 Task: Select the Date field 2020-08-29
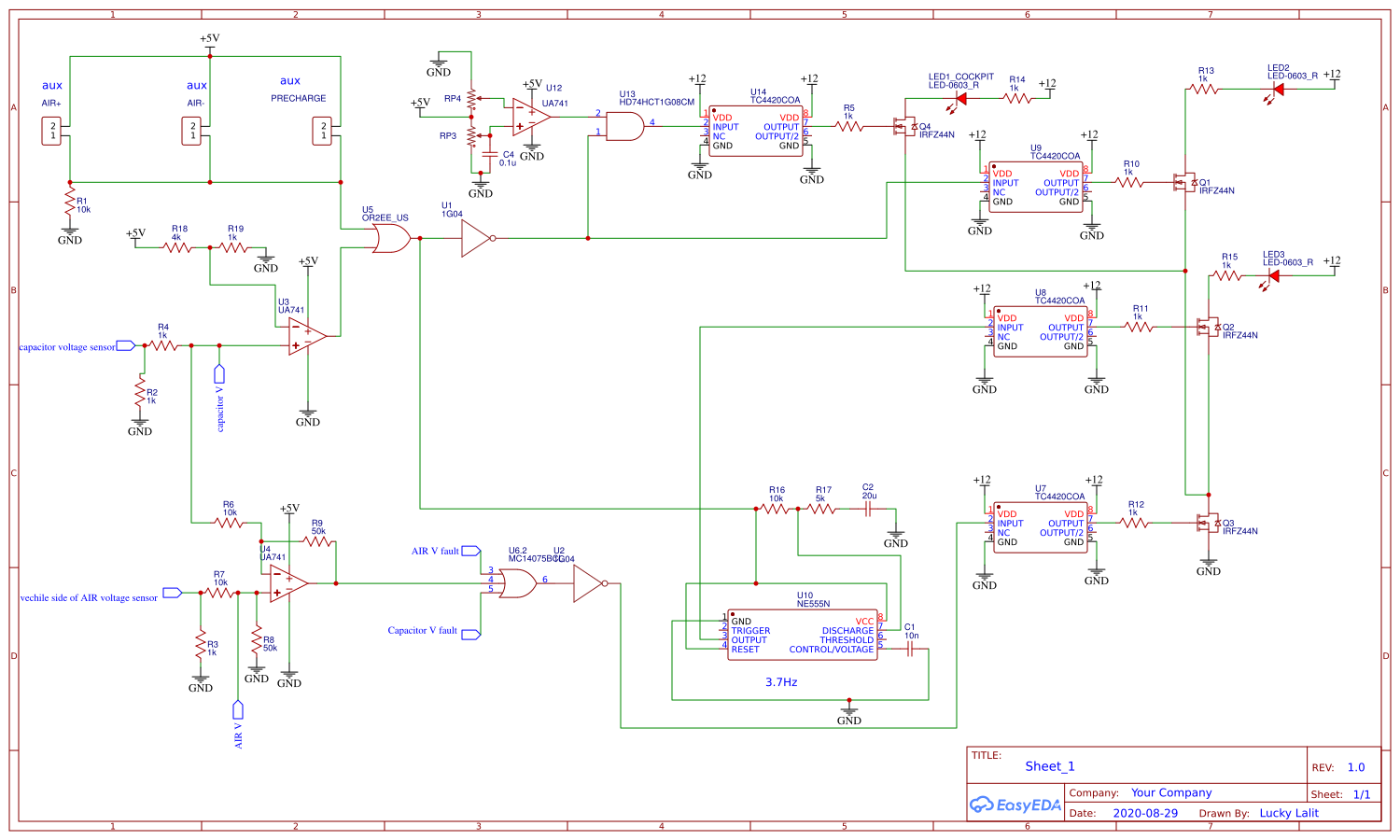pos(1145,813)
